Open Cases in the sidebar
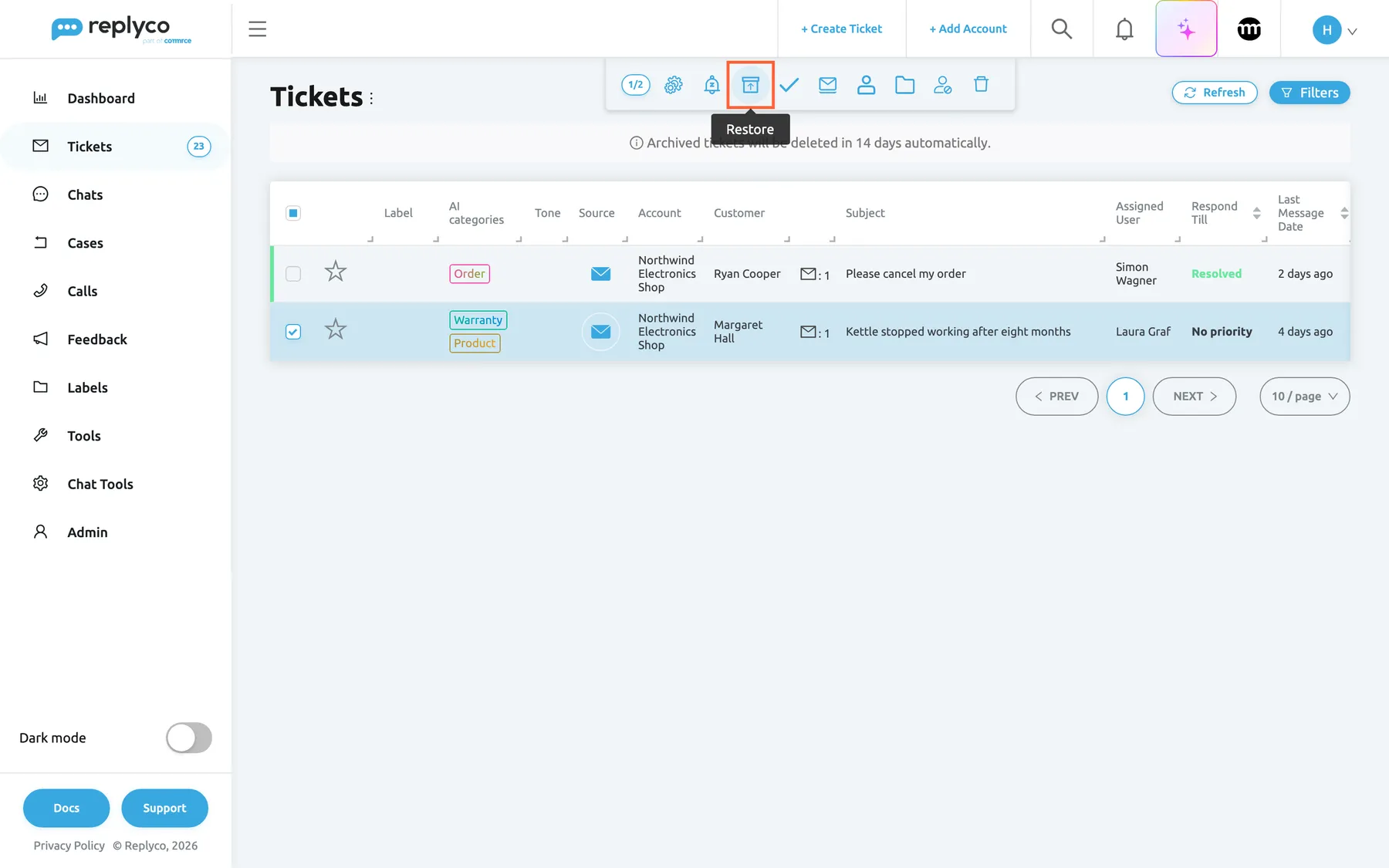The height and width of the screenshot is (868, 1389). click(x=85, y=243)
